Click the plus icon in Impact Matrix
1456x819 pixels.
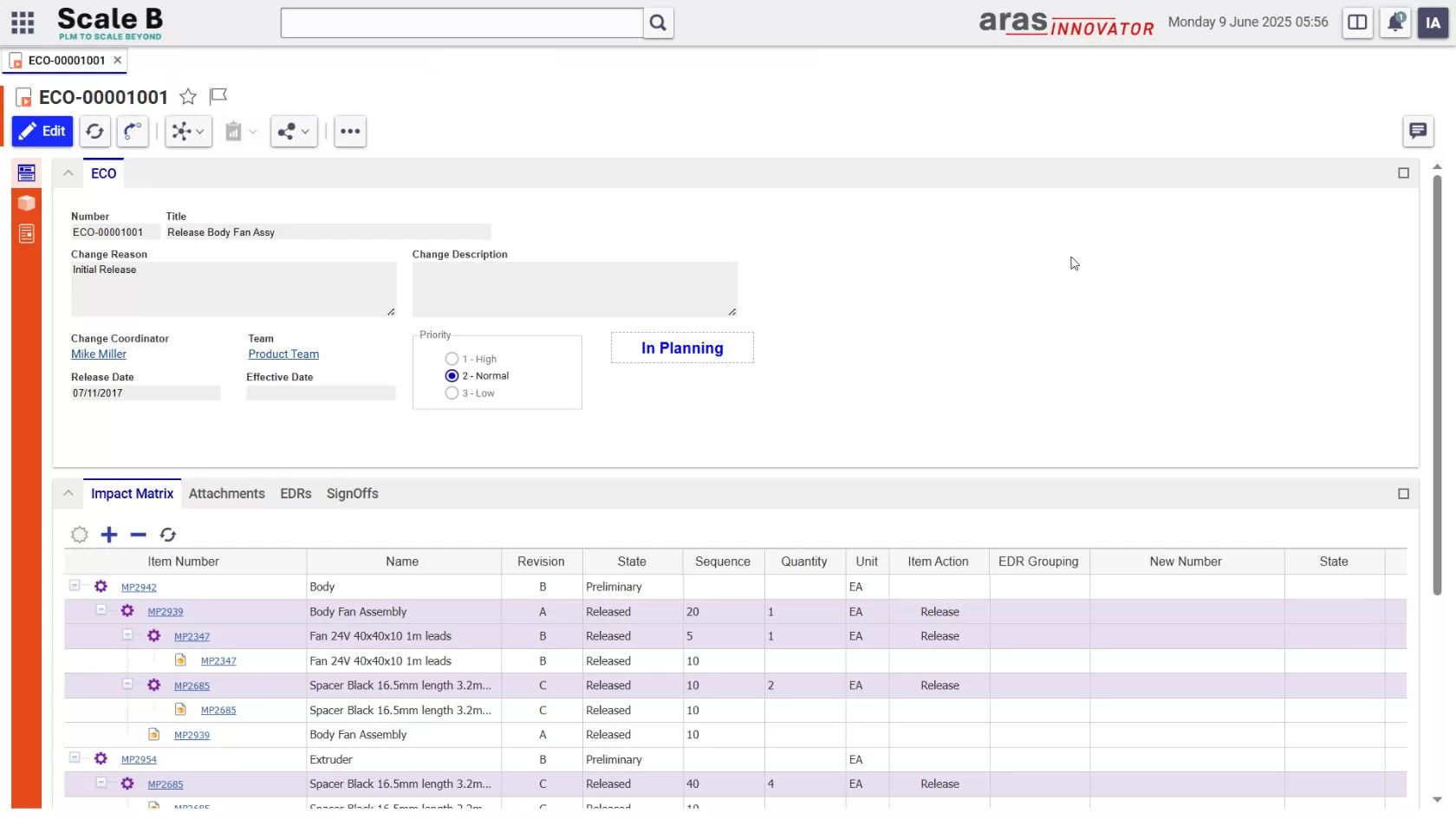109,535
